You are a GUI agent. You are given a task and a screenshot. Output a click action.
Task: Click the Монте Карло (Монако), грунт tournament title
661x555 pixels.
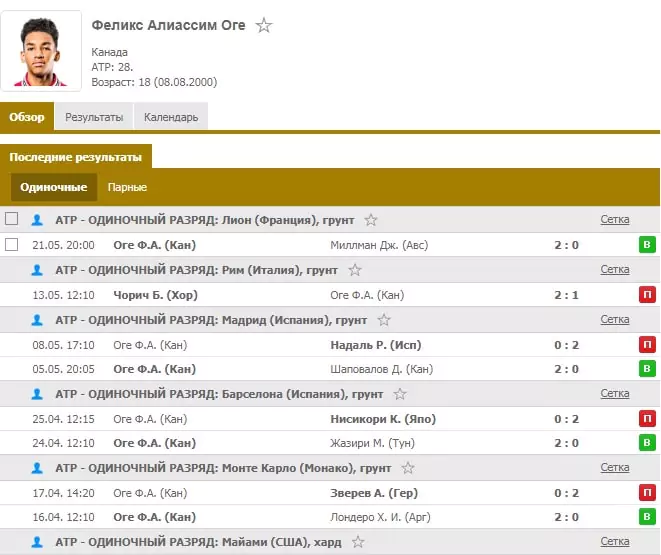[x=306, y=468]
